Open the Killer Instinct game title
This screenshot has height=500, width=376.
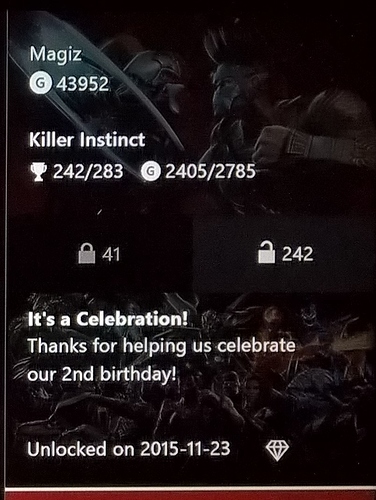(87, 139)
